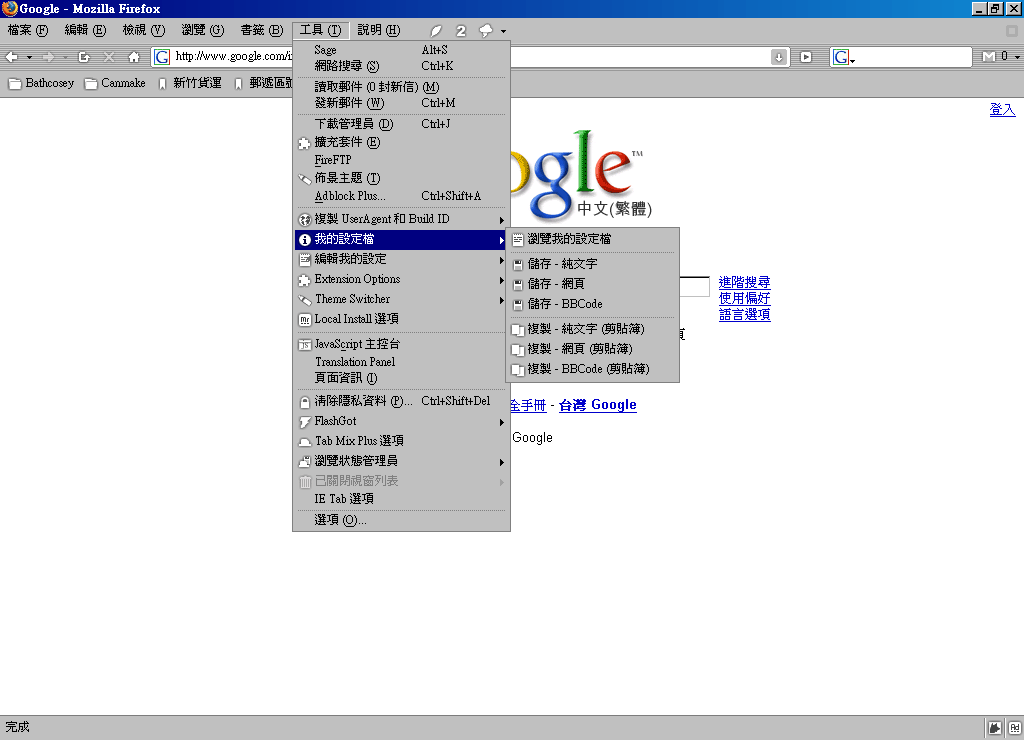The height and width of the screenshot is (740, 1024).
Task: Open the Google search engine dropdown
Action: [x=844, y=58]
